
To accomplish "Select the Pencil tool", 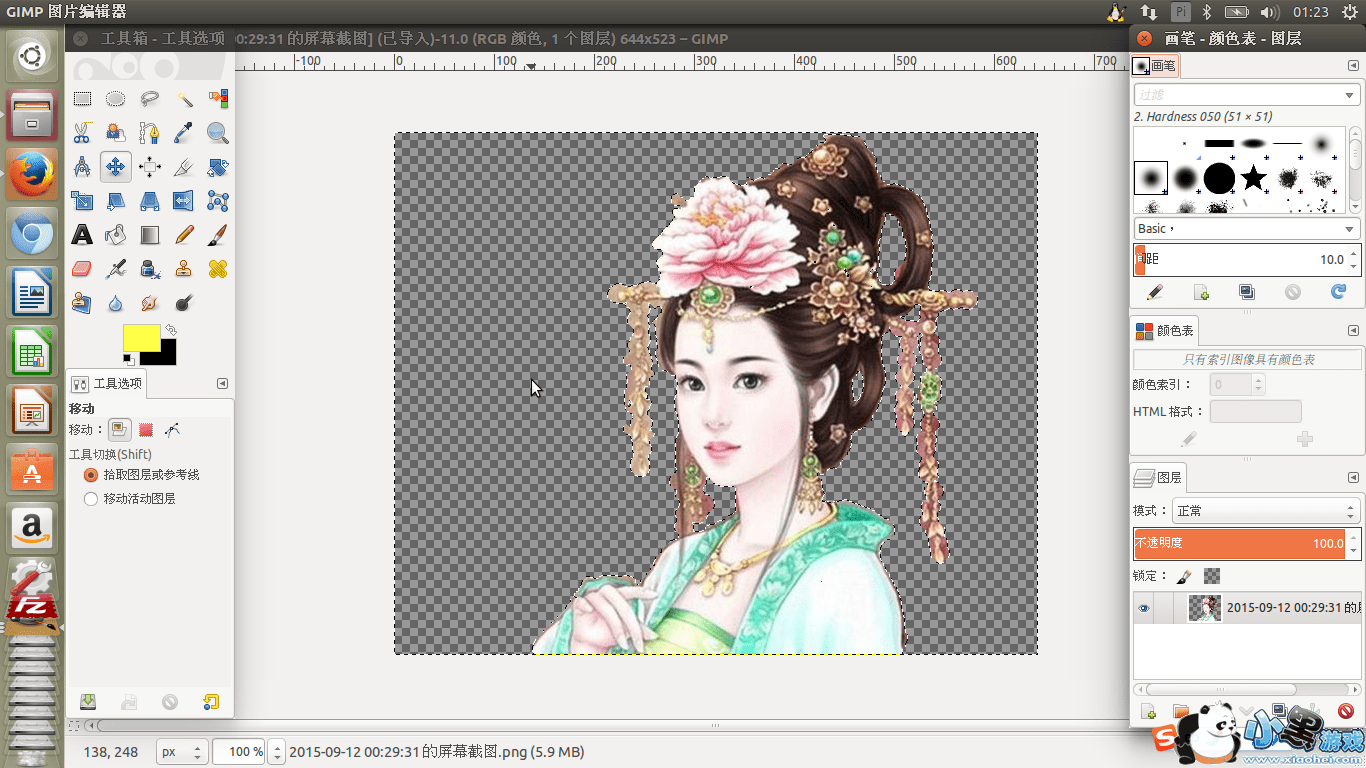I will pos(184,235).
